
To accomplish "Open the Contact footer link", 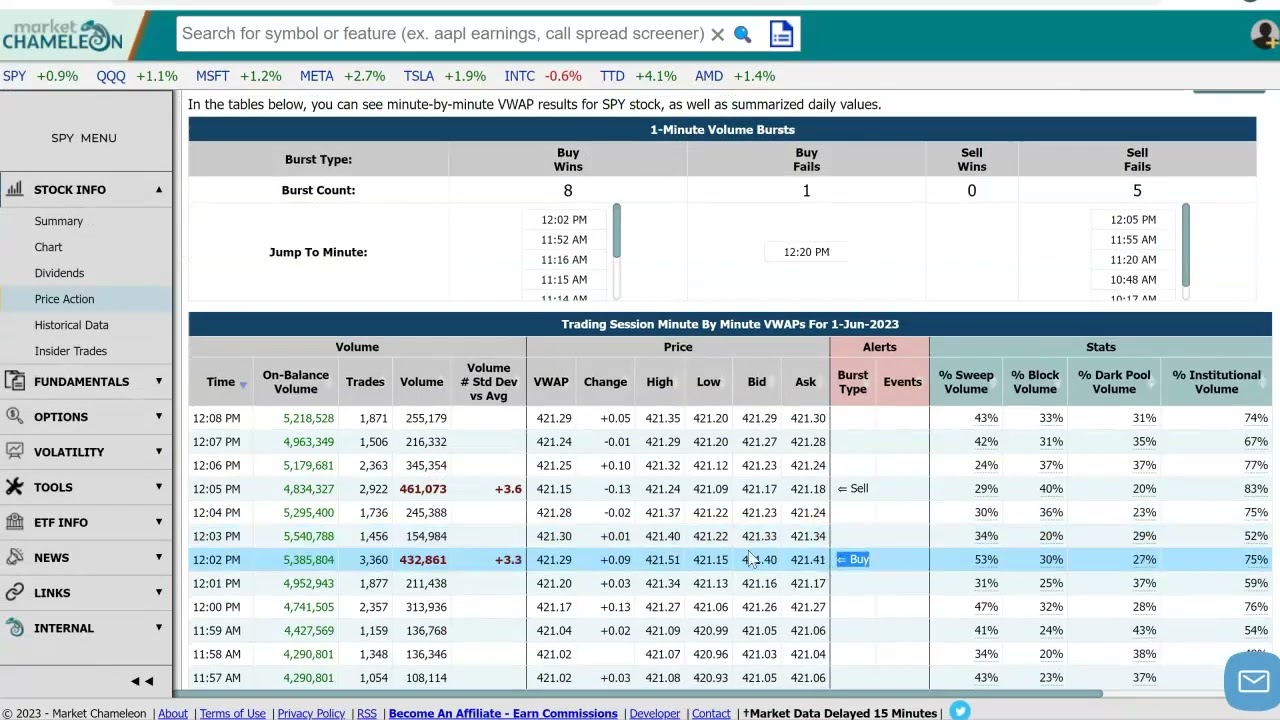I will pos(711,713).
